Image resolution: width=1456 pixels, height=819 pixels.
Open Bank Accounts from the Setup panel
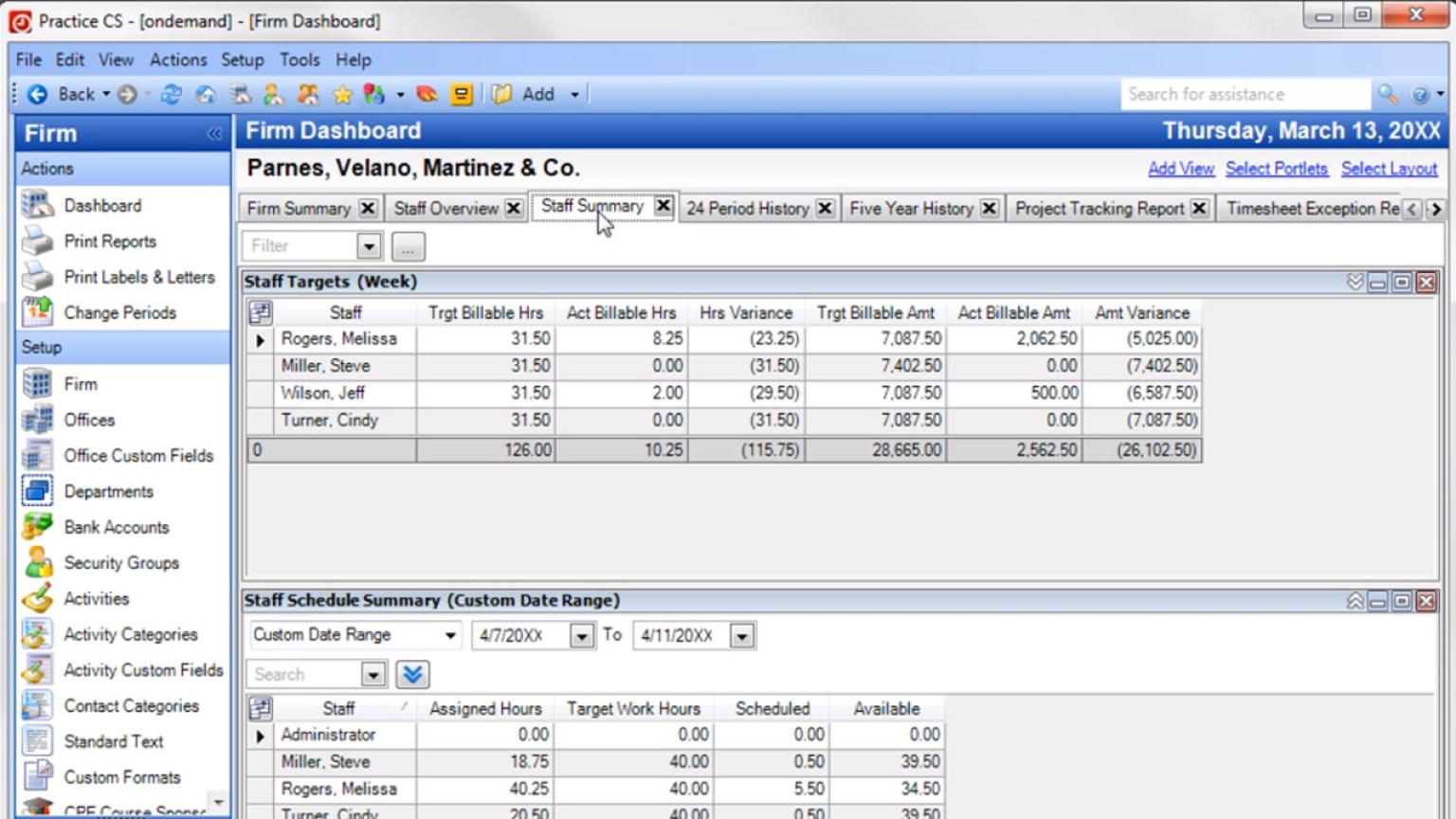click(116, 527)
